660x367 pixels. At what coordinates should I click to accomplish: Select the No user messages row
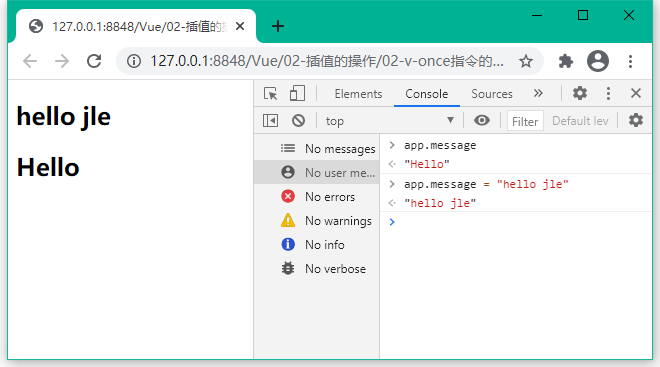tap(317, 172)
